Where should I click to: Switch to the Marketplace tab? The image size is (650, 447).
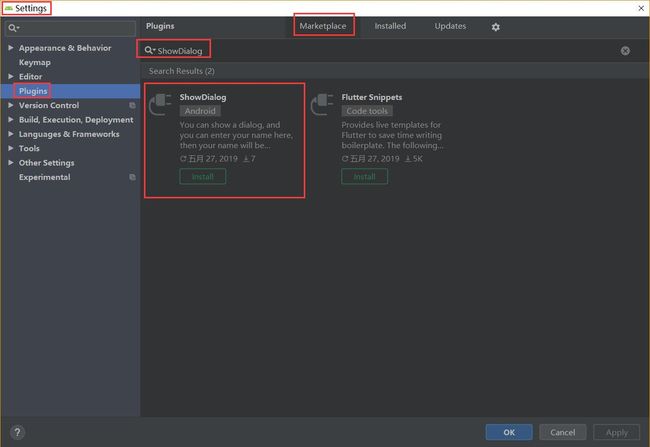point(323,26)
